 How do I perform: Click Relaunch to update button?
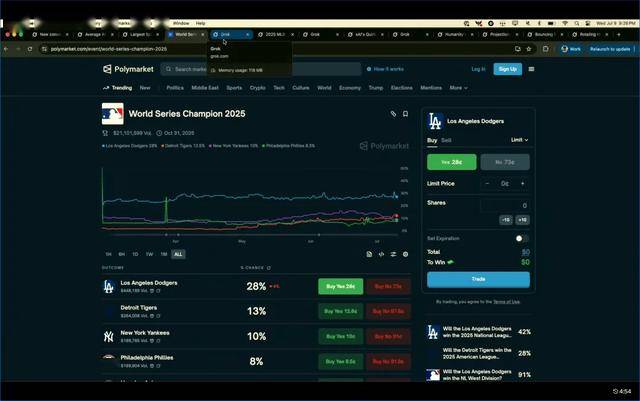pyautogui.click(x=611, y=49)
